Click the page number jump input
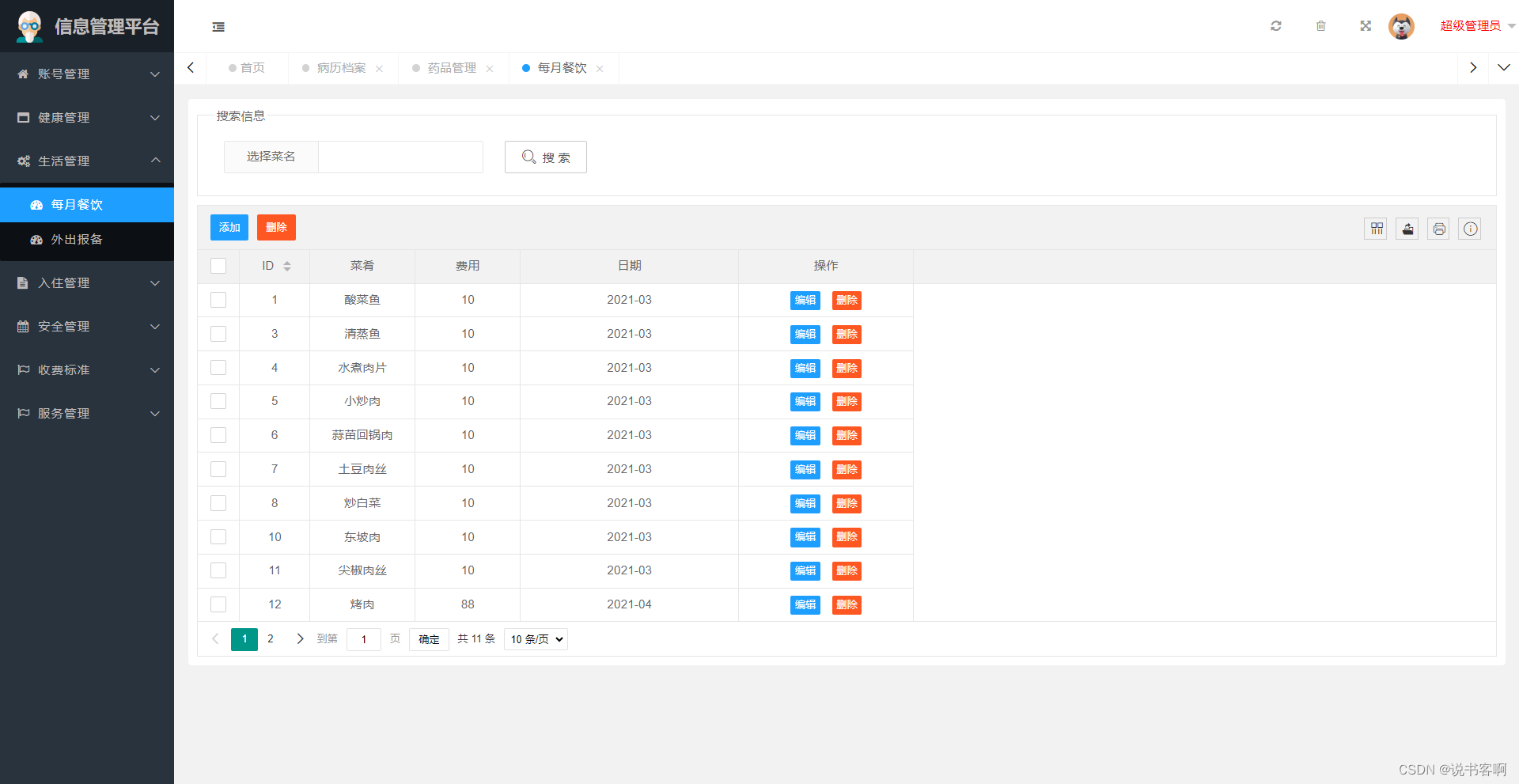 (364, 639)
